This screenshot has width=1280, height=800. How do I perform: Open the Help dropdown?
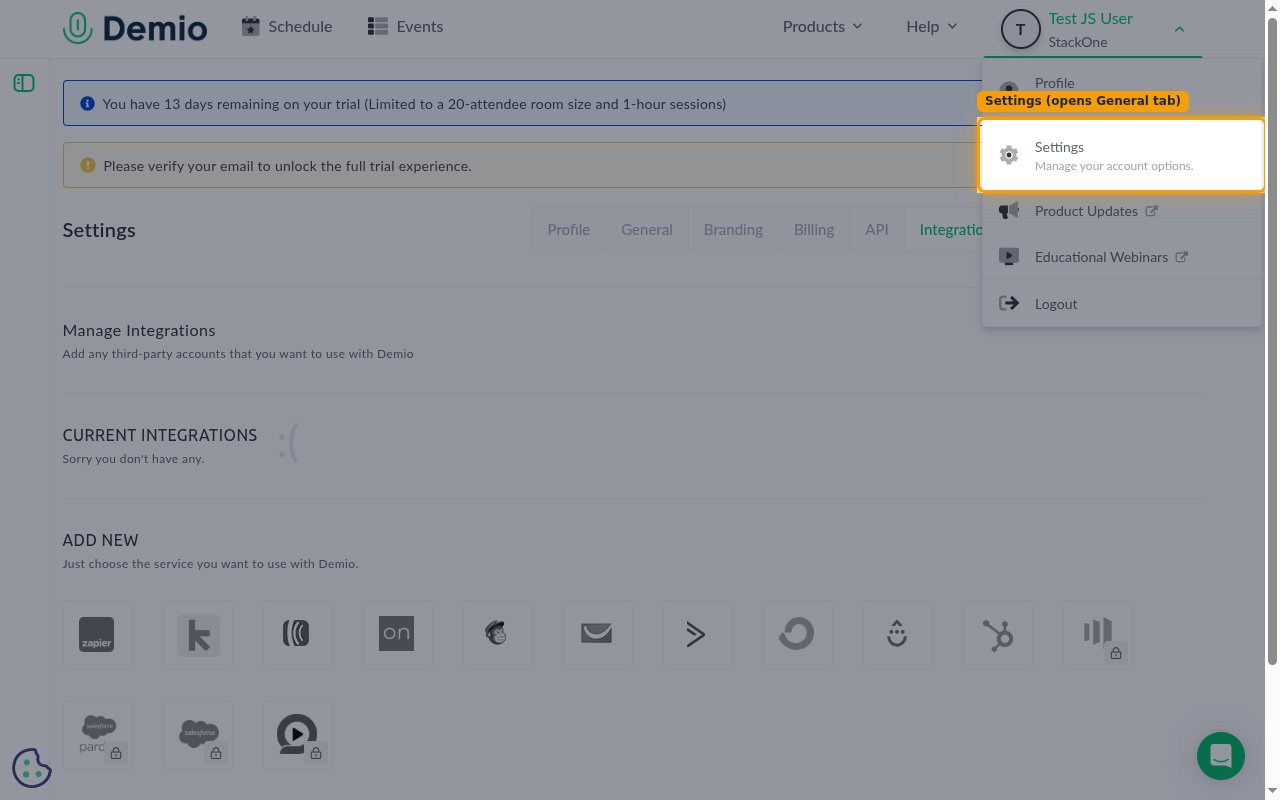pos(931,26)
